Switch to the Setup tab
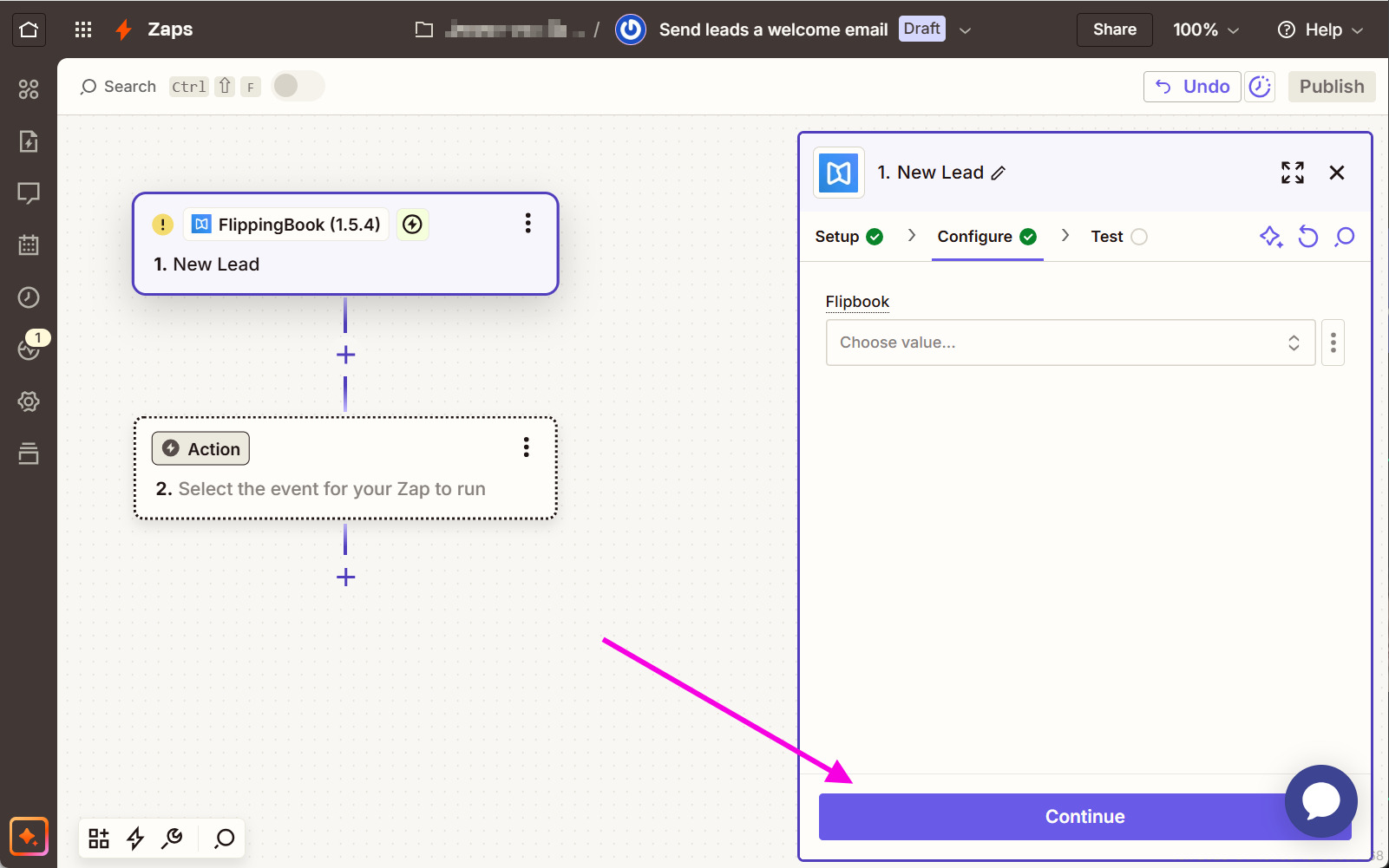1389x868 pixels. click(848, 237)
